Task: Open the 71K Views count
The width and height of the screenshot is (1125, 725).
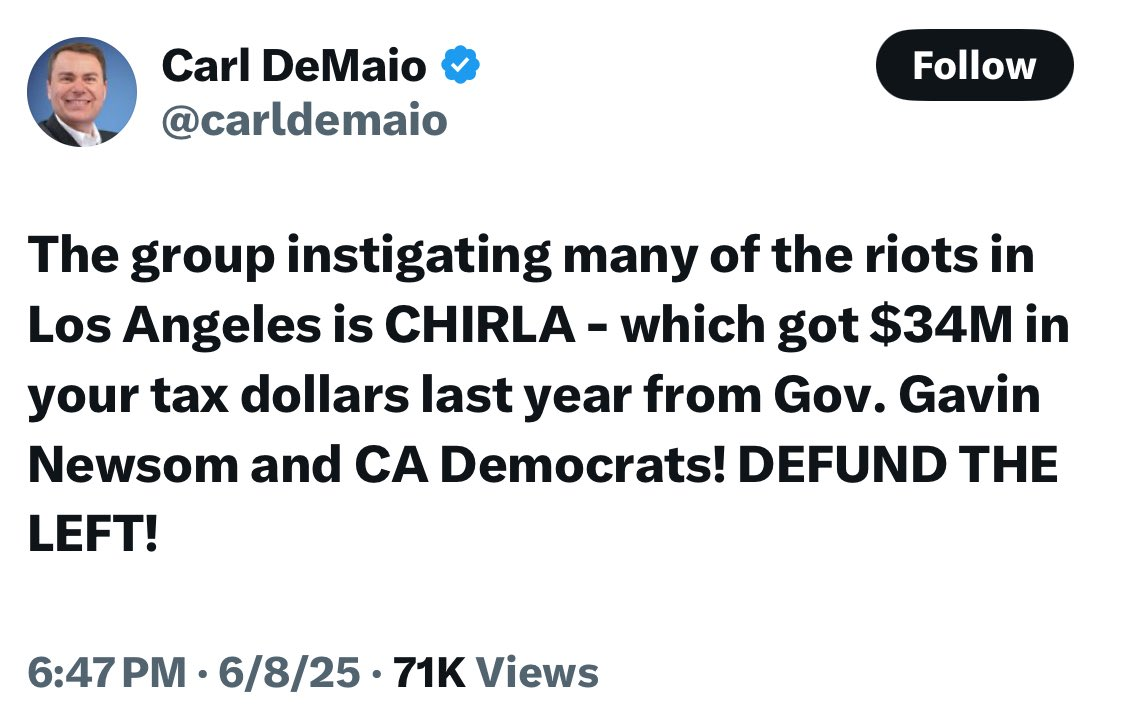Action: (x=497, y=672)
